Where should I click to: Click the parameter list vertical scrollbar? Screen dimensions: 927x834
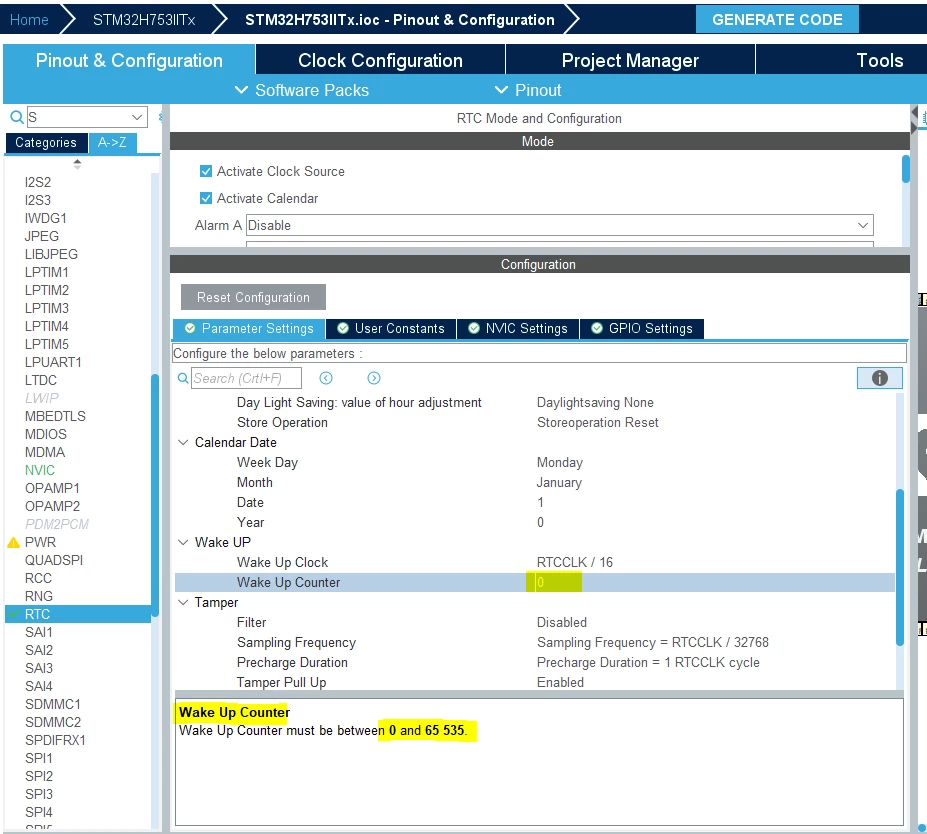tap(900, 567)
